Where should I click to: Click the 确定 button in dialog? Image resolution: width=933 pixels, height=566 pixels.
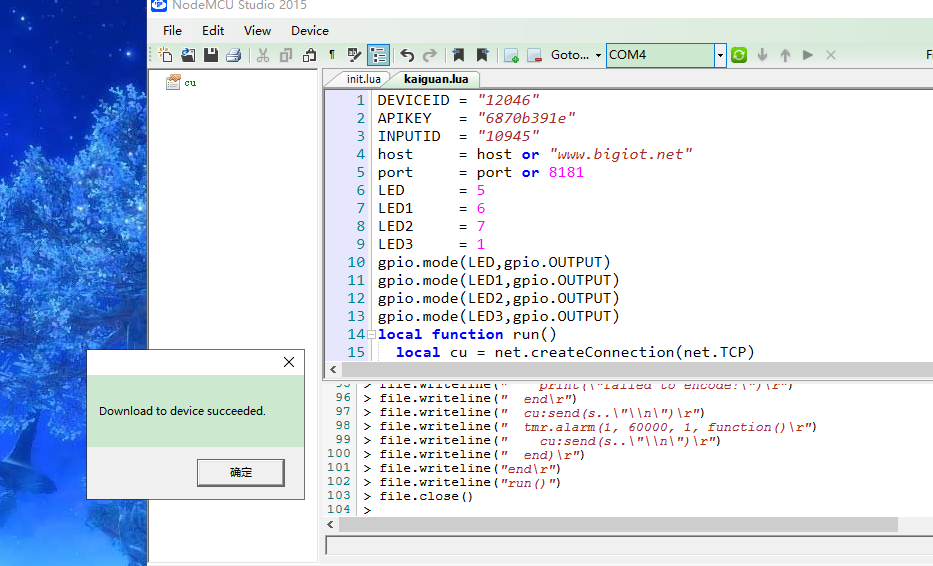[241, 472]
